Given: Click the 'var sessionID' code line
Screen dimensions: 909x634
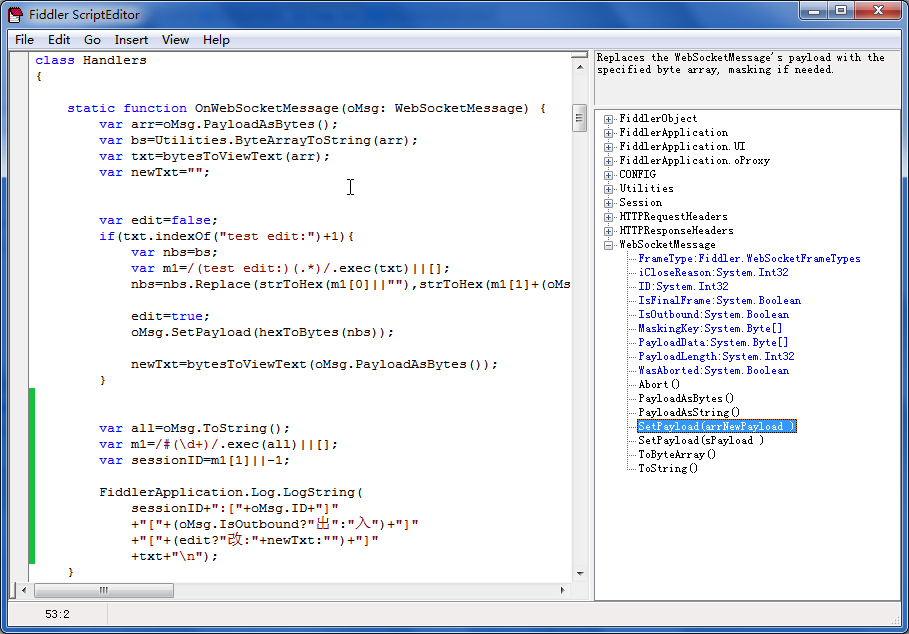Looking at the screenshot, I should click(x=194, y=460).
